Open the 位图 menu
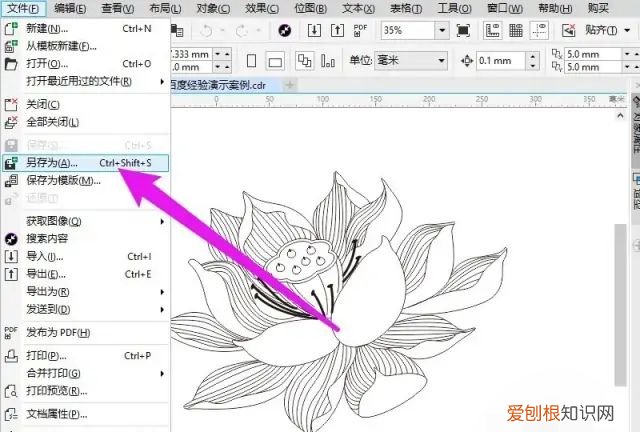Screen dimensions: 640x432 coord(310,8)
